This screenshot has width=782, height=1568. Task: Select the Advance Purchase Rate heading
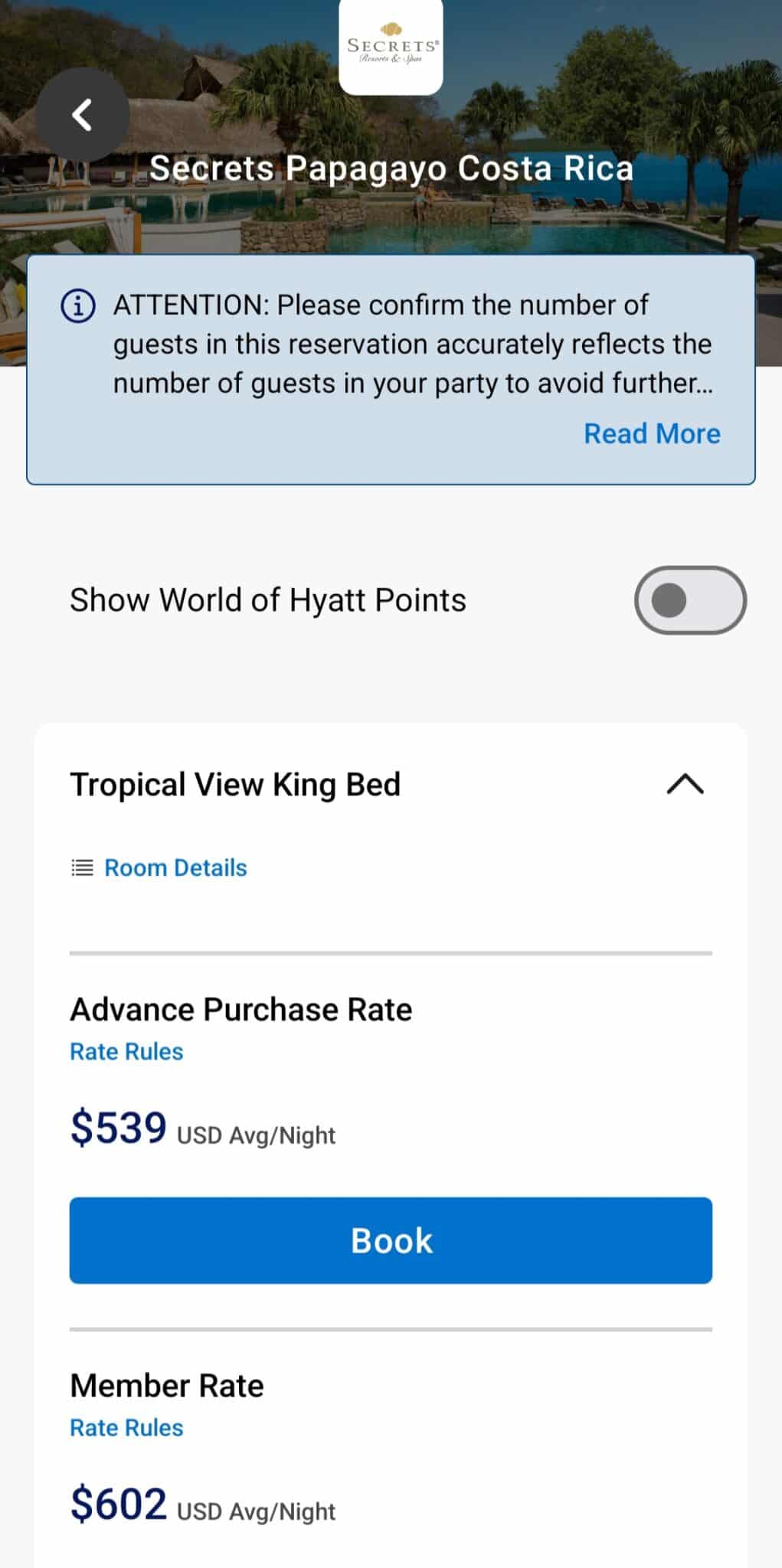tap(241, 1010)
